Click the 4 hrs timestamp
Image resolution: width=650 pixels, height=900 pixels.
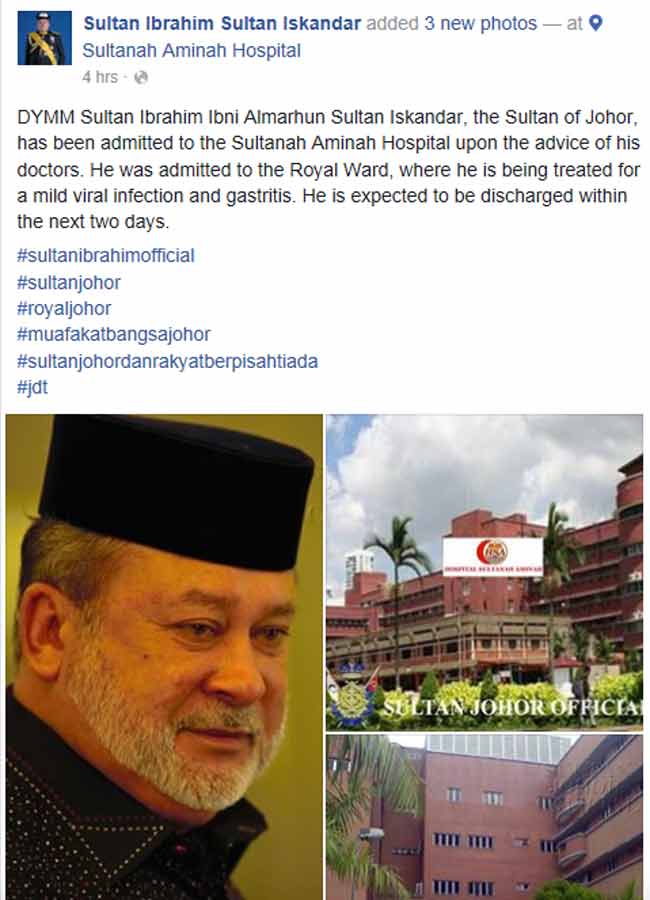click(x=100, y=77)
